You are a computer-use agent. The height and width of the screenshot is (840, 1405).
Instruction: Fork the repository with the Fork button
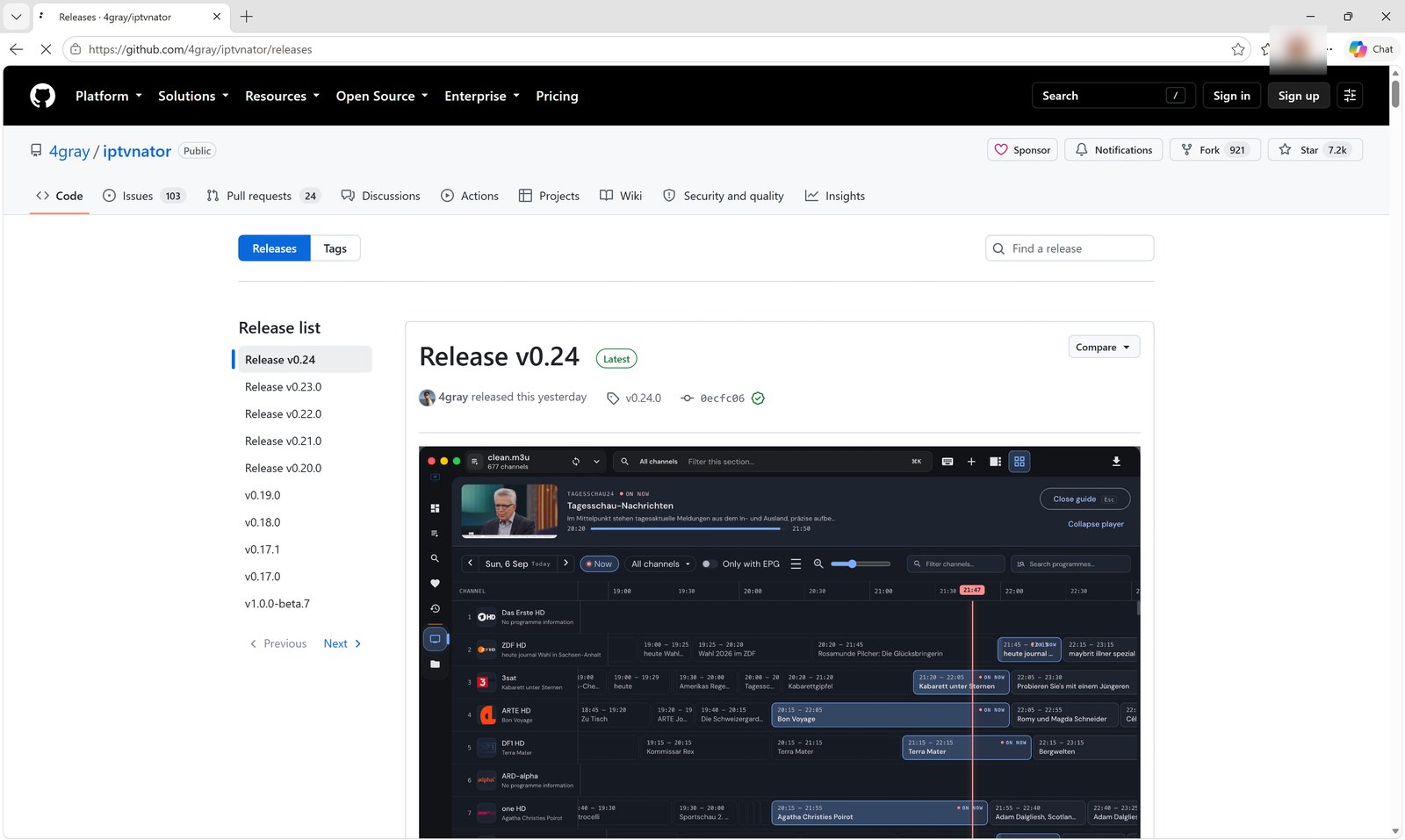tap(1214, 150)
